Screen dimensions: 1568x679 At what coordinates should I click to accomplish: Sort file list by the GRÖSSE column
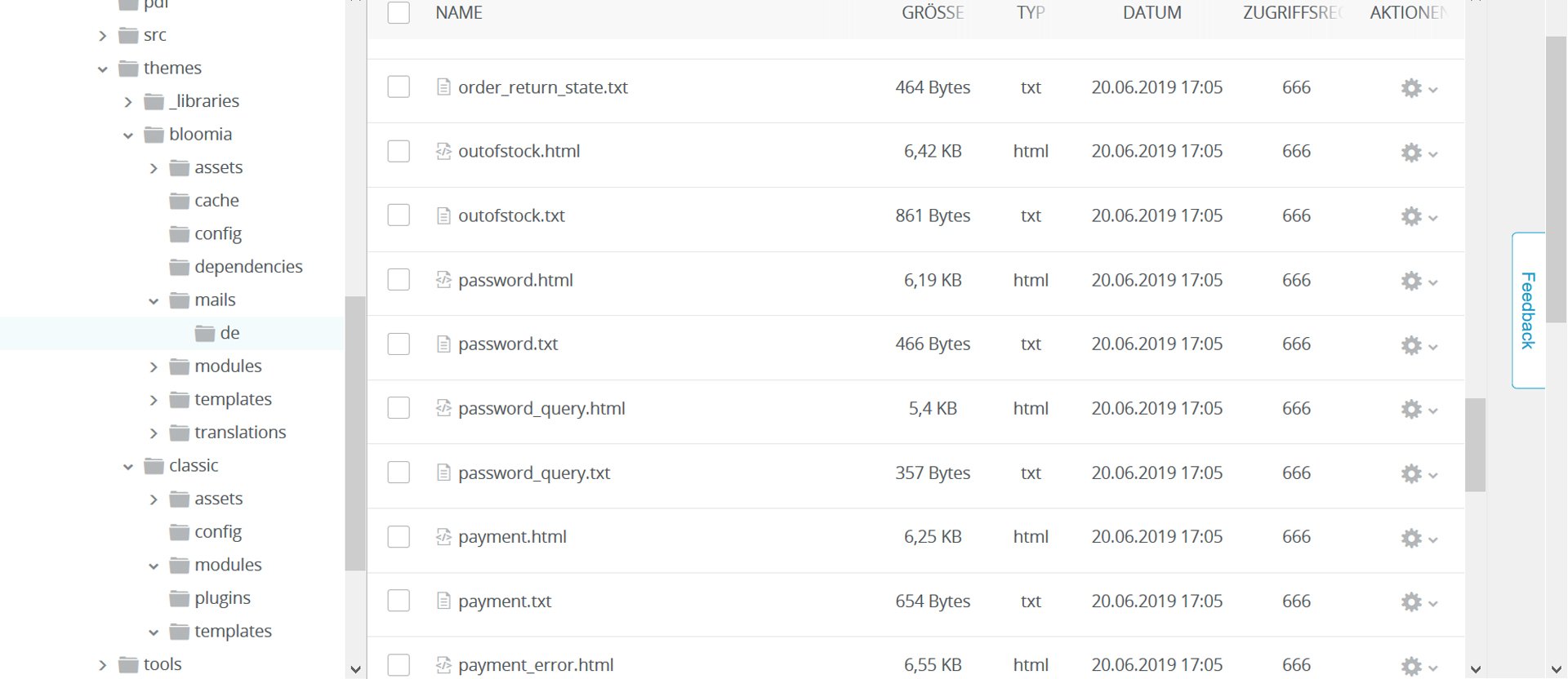(x=933, y=13)
